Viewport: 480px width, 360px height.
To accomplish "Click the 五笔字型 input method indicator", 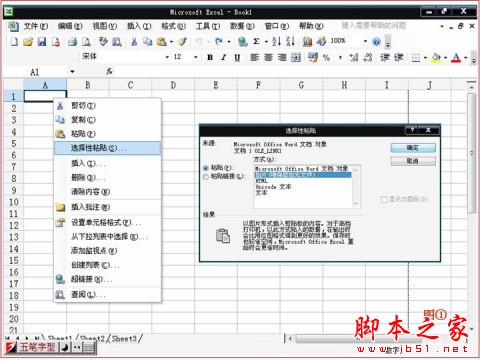I will point(38,347).
